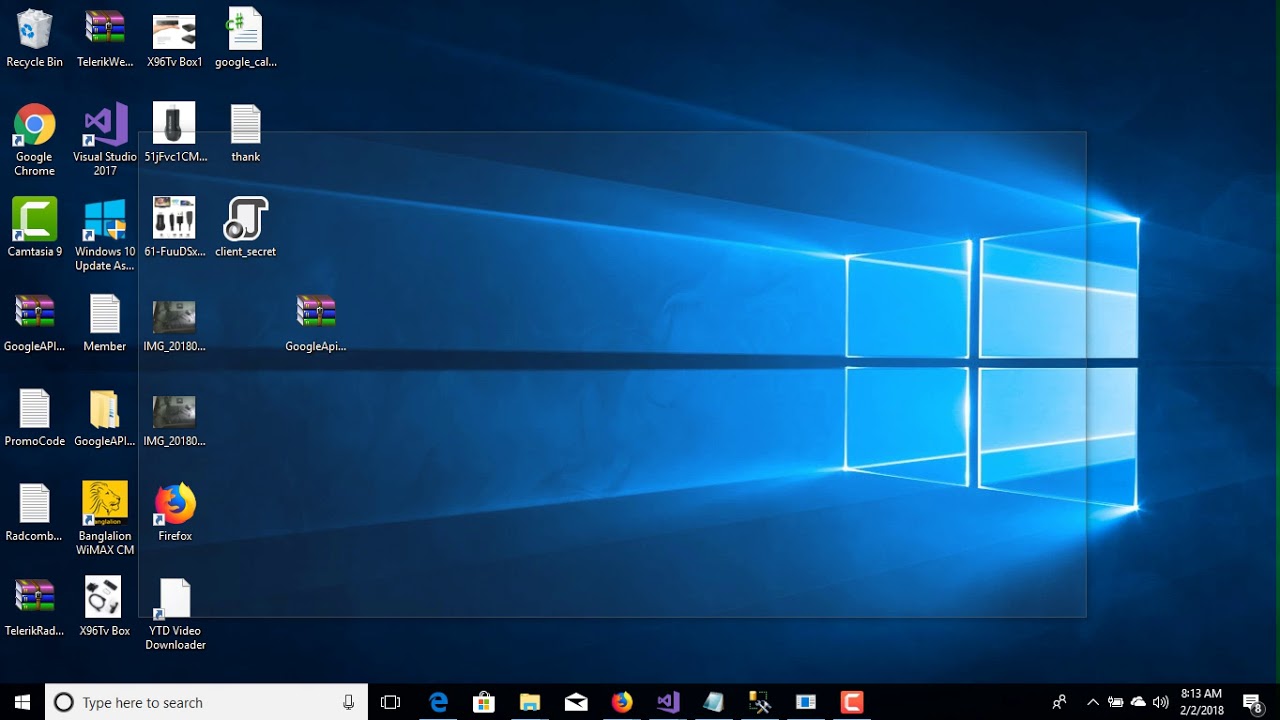
Task: Click the 'Type here to search' box
Action: point(207,702)
